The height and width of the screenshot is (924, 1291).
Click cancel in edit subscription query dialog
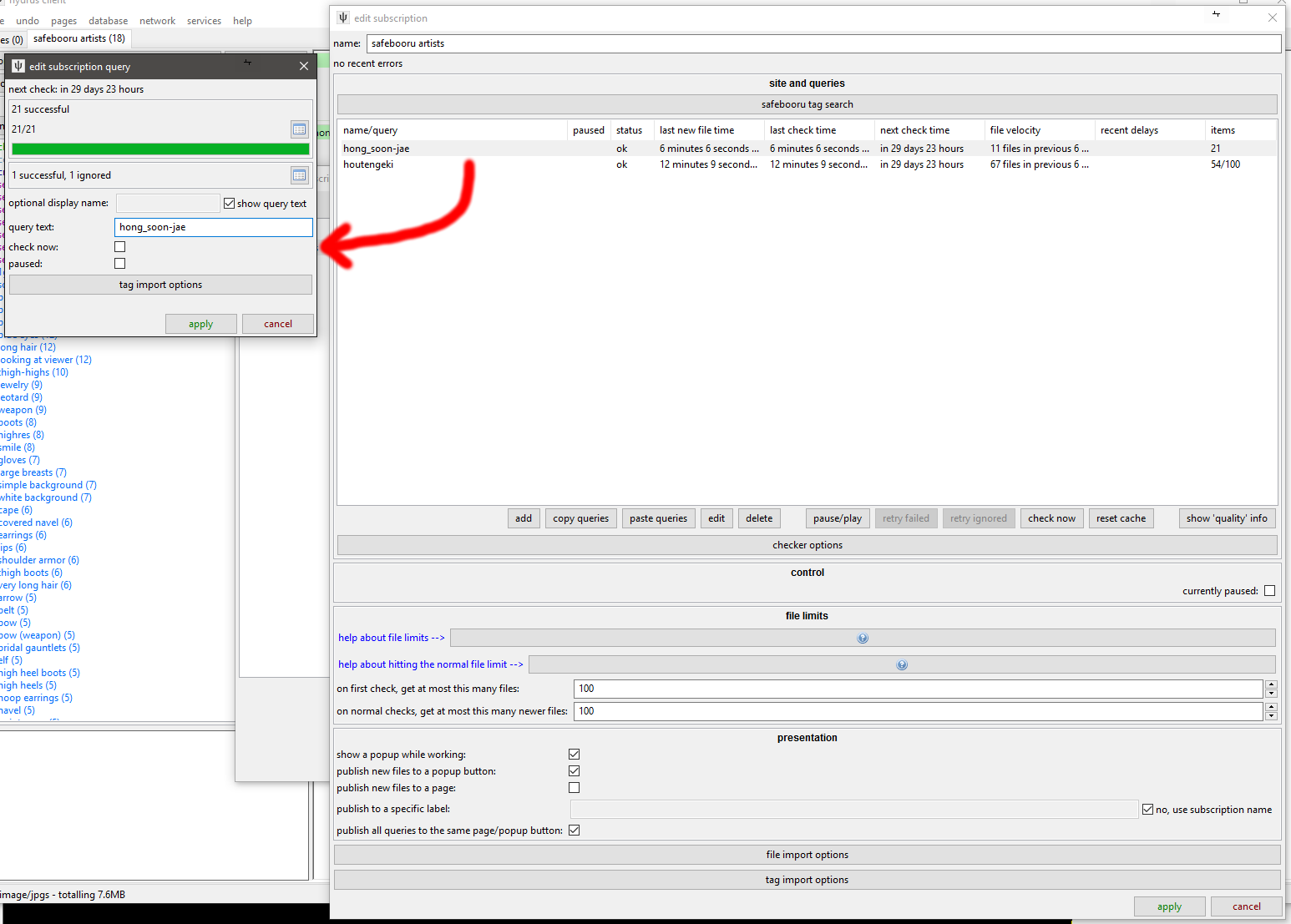tap(278, 324)
